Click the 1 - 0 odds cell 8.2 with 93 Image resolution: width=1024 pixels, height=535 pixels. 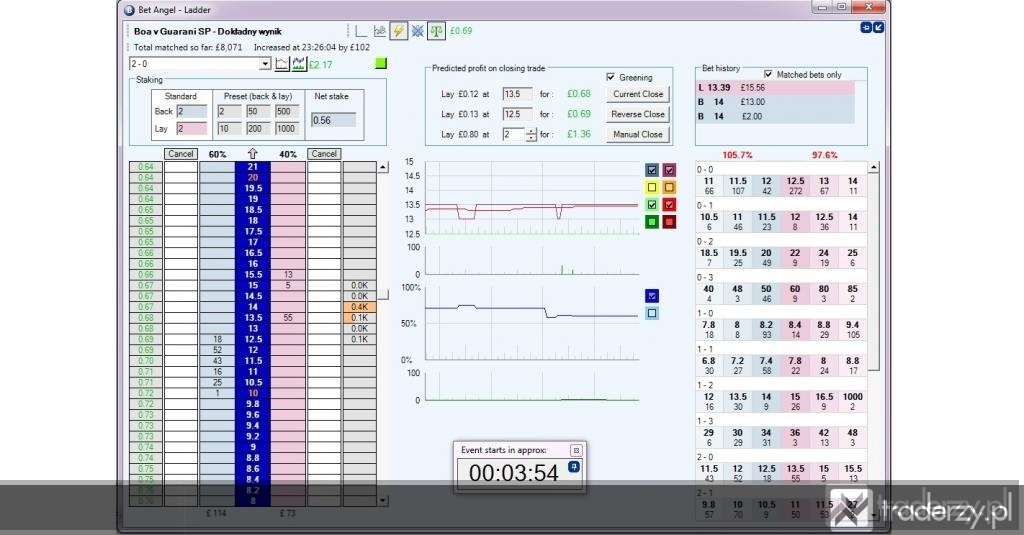click(766, 330)
